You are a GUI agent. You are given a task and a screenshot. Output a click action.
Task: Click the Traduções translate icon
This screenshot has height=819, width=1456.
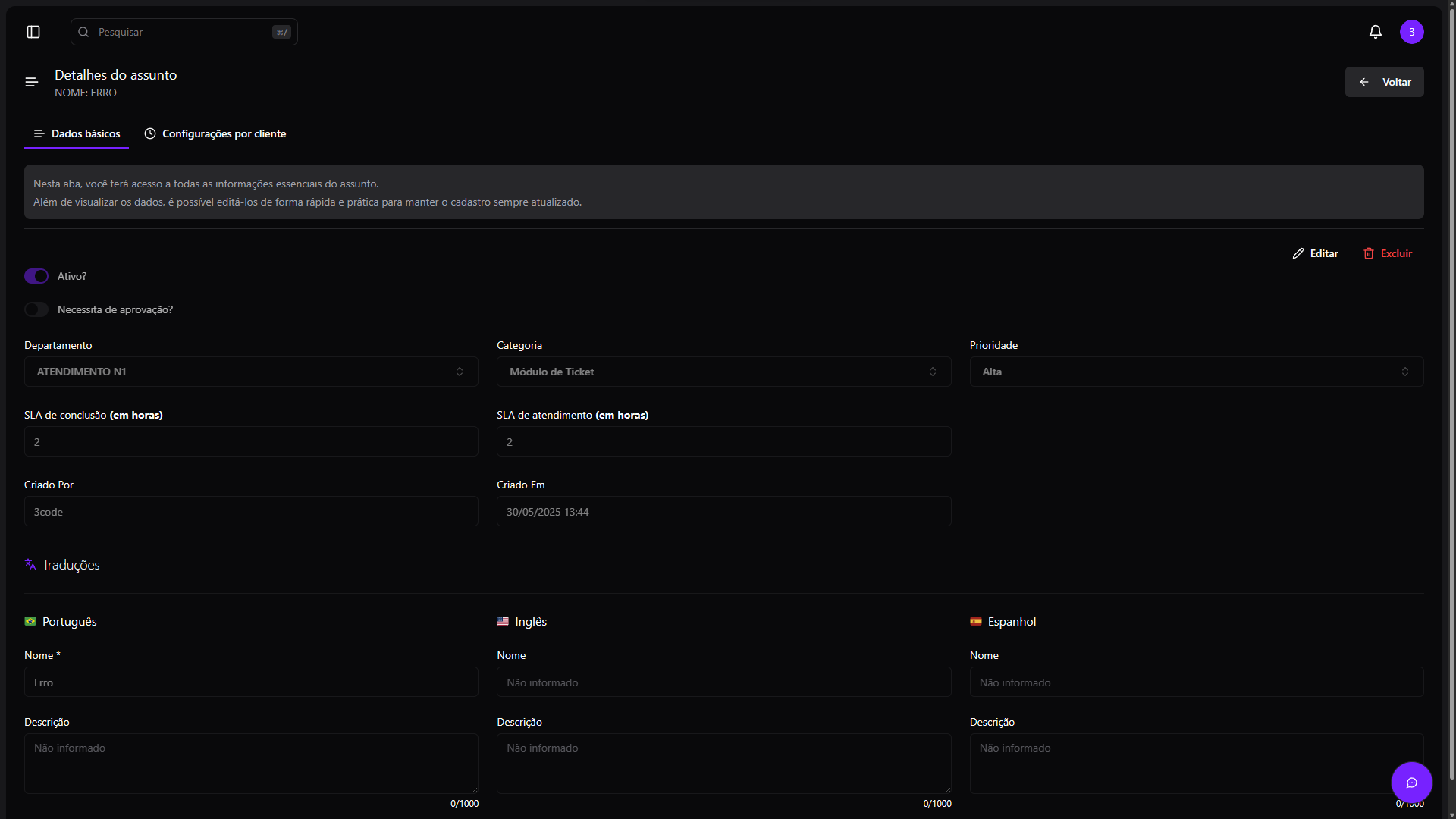point(30,564)
